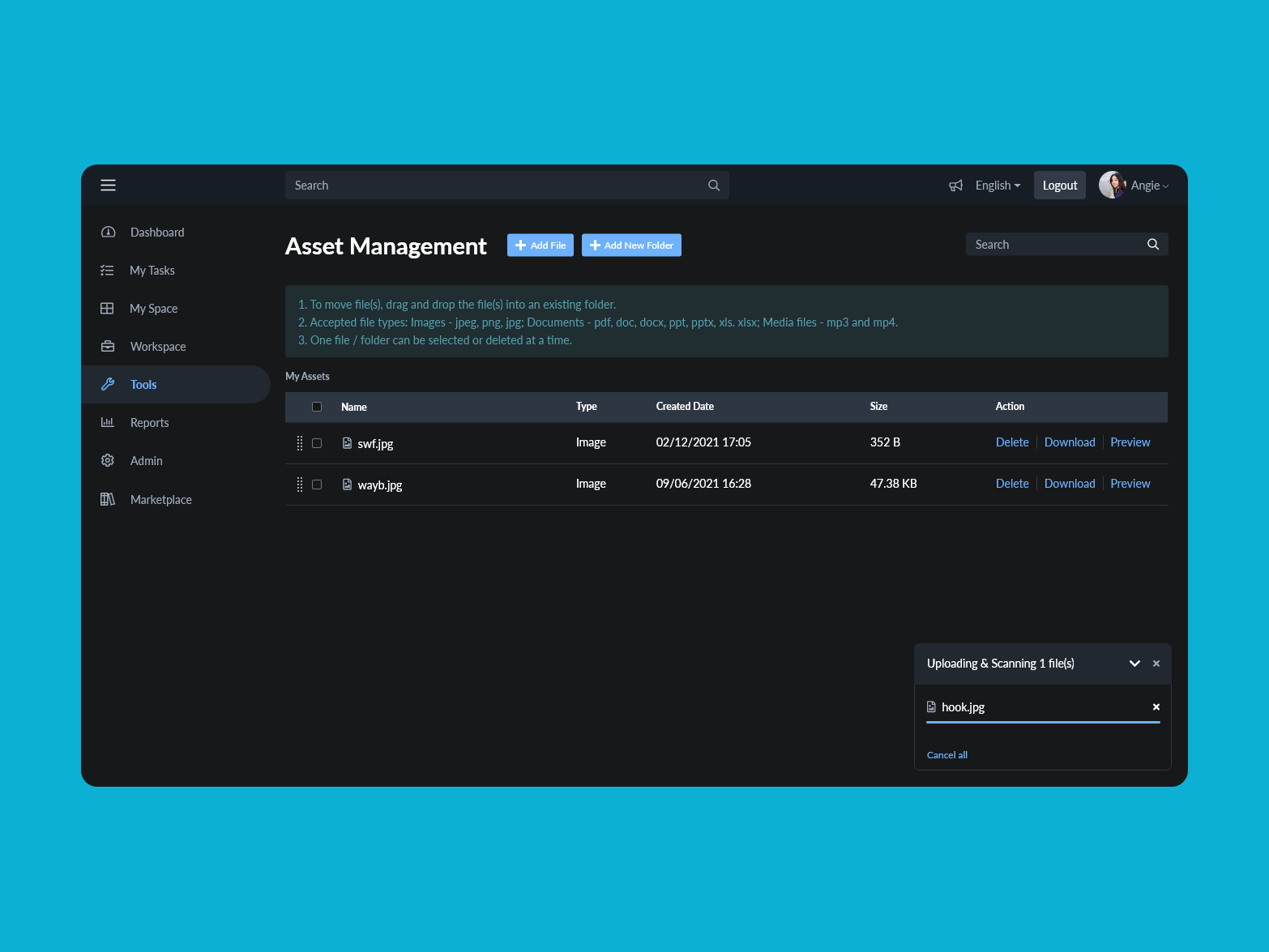Check the box for wayb.jpg
This screenshot has height=952, width=1269.
click(x=317, y=485)
